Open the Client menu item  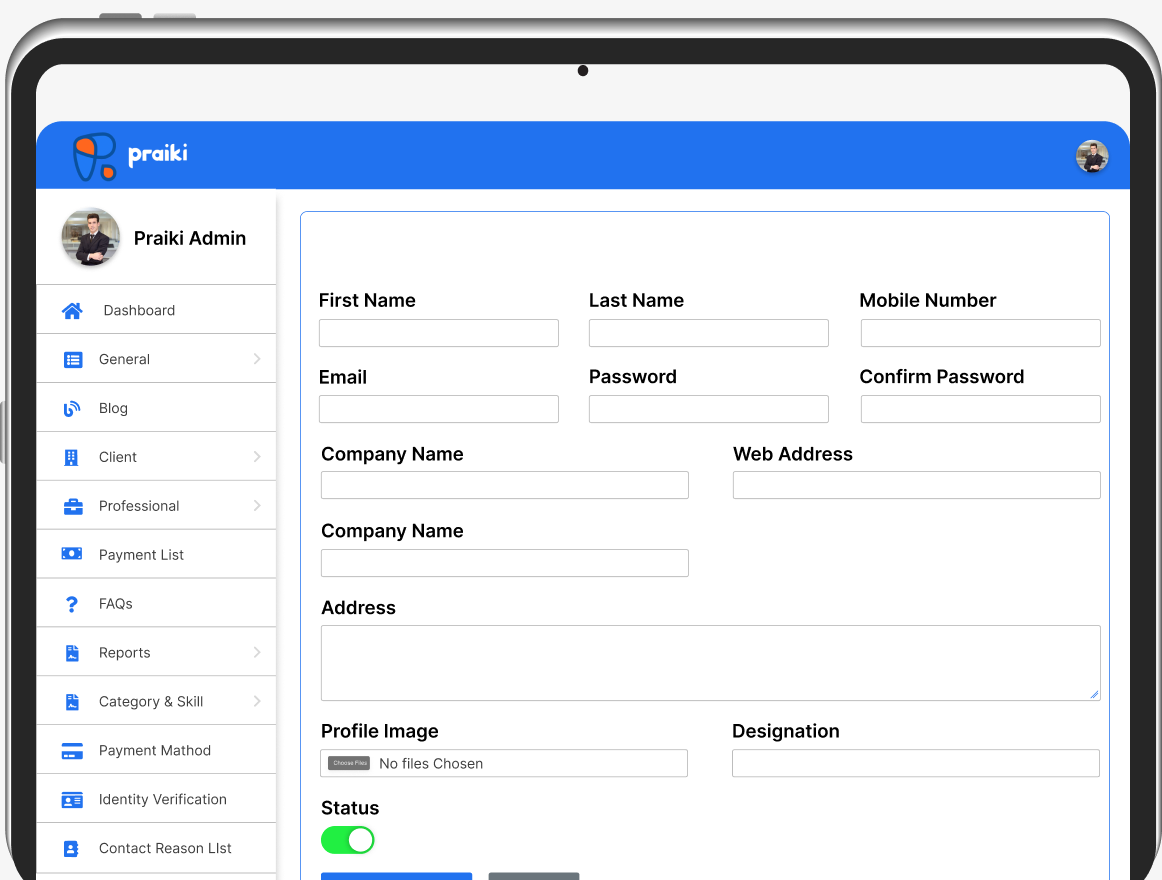point(156,457)
